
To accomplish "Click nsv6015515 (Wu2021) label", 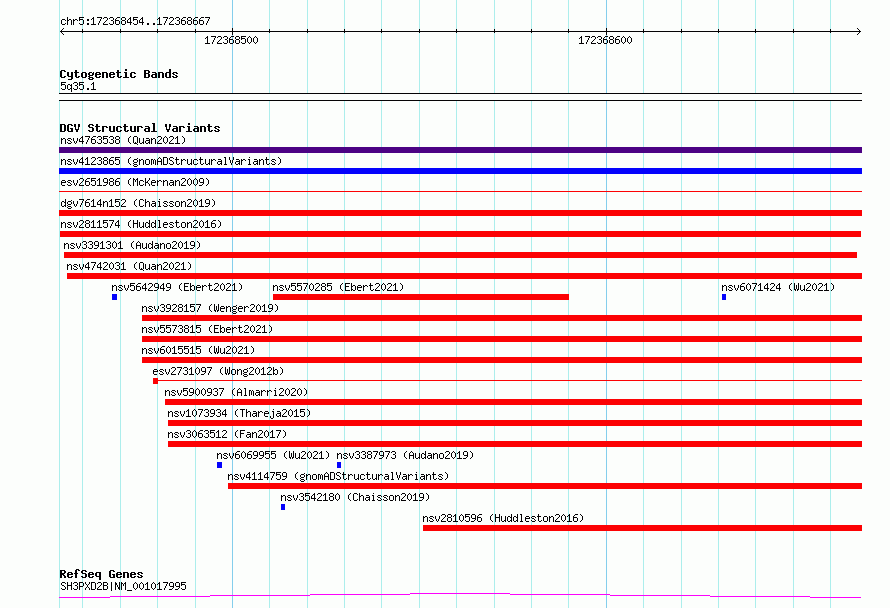I will point(198,350).
